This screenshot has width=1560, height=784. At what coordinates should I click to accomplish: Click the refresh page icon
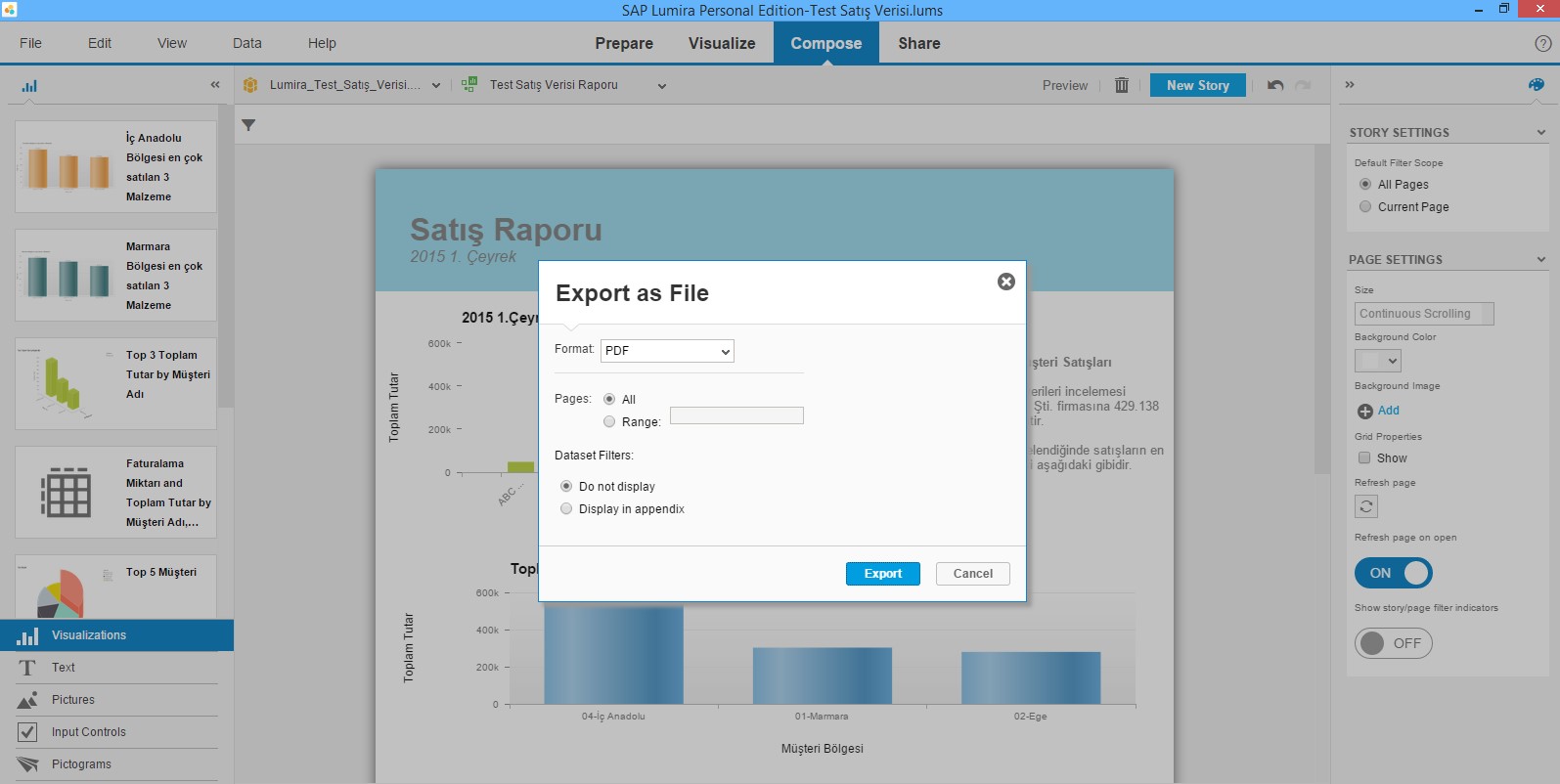(x=1366, y=506)
